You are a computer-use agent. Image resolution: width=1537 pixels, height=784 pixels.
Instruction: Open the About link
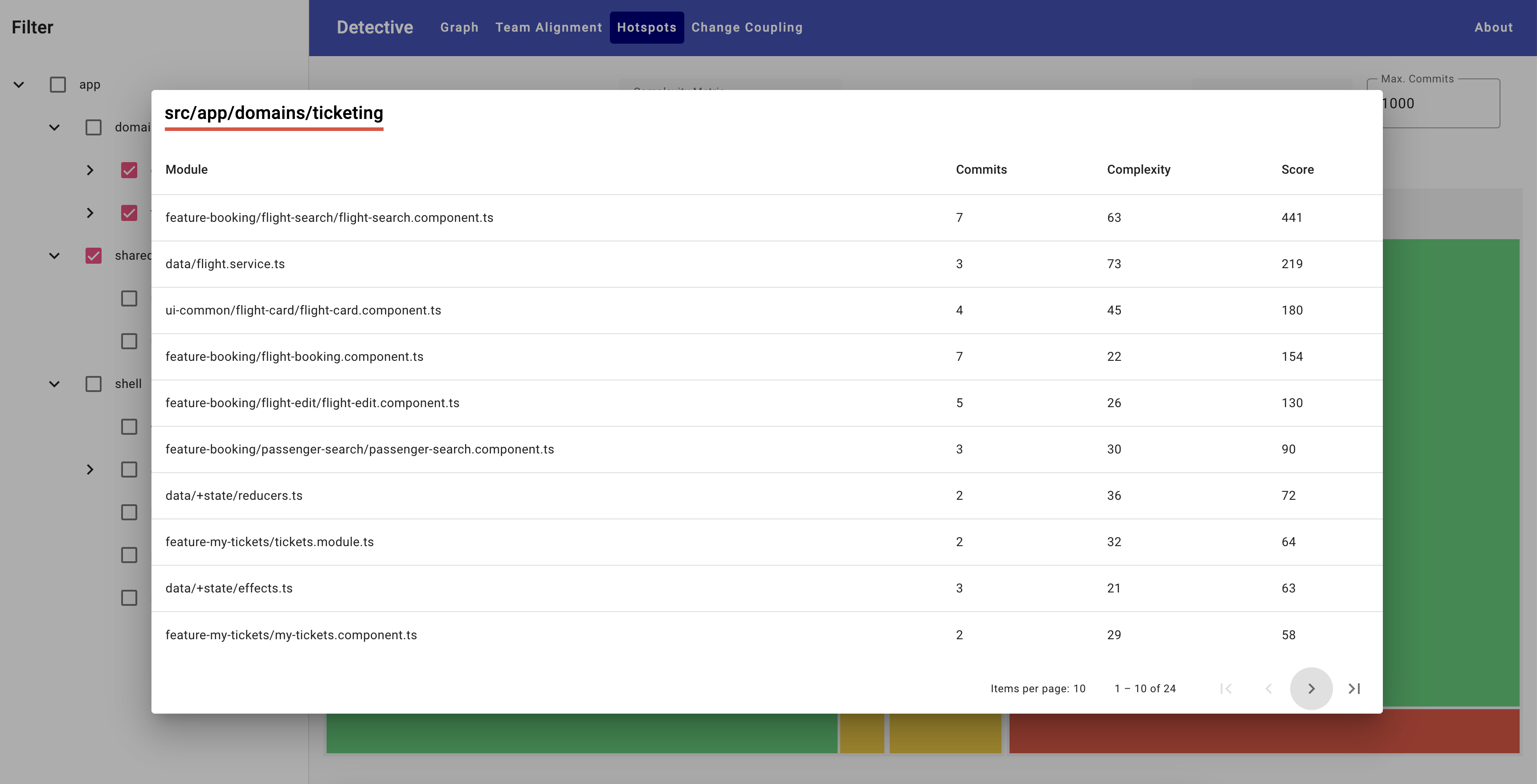(1493, 28)
